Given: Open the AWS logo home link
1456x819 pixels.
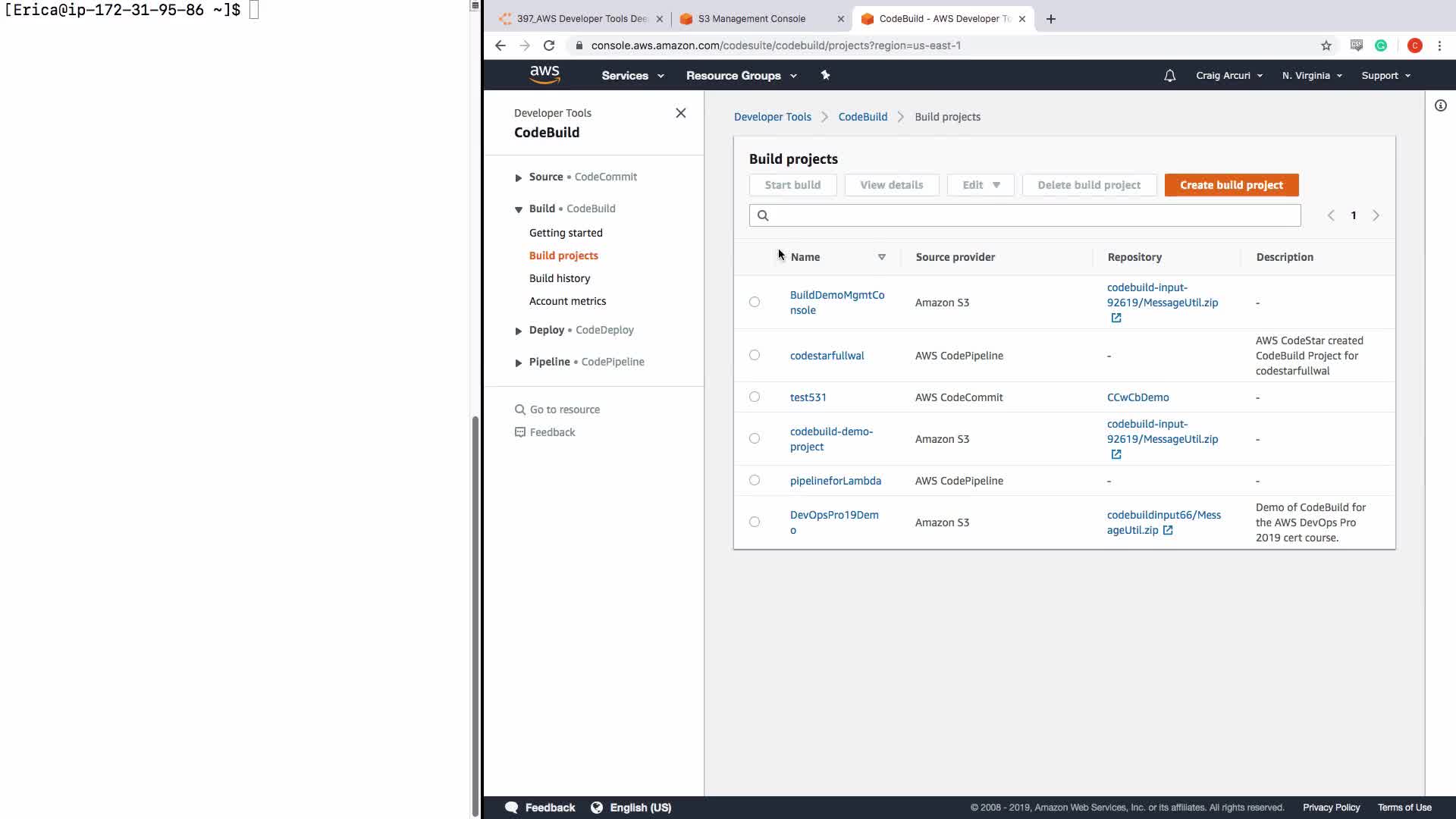Looking at the screenshot, I should [544, 75].
